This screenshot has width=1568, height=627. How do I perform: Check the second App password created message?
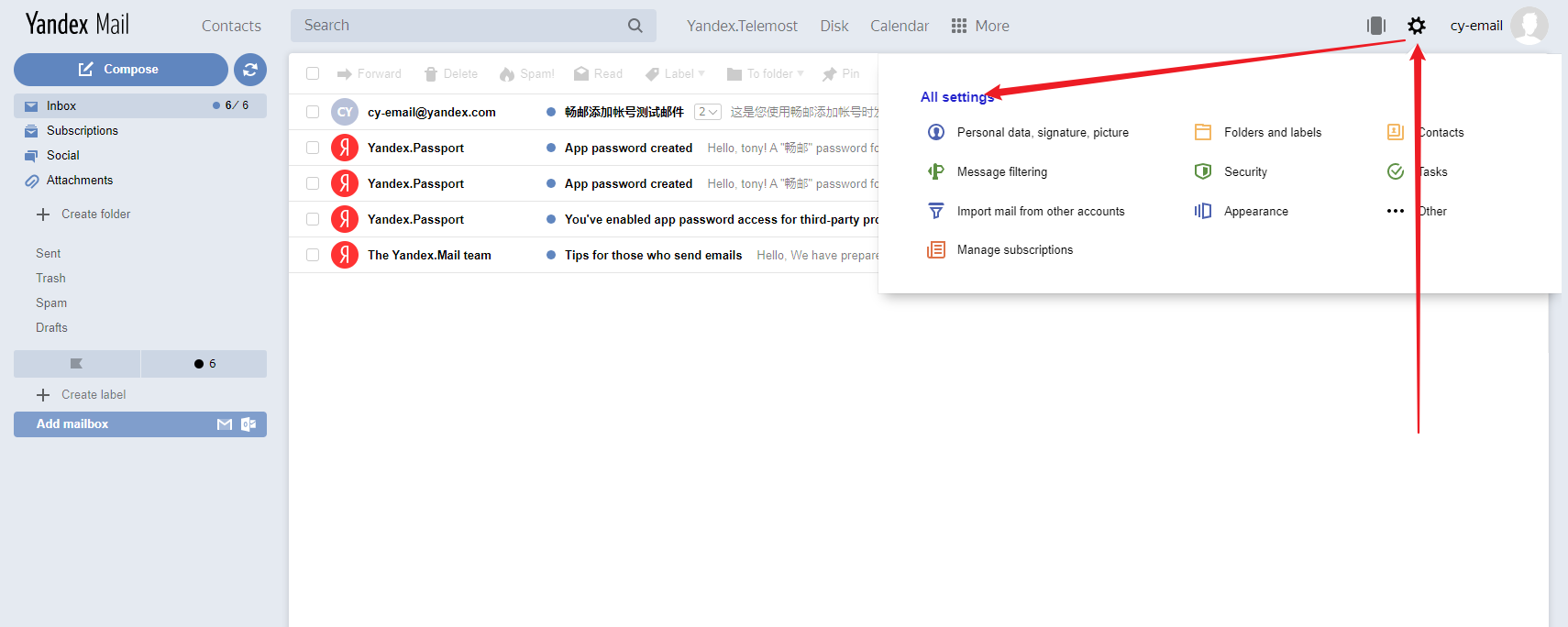pos(313,183)
